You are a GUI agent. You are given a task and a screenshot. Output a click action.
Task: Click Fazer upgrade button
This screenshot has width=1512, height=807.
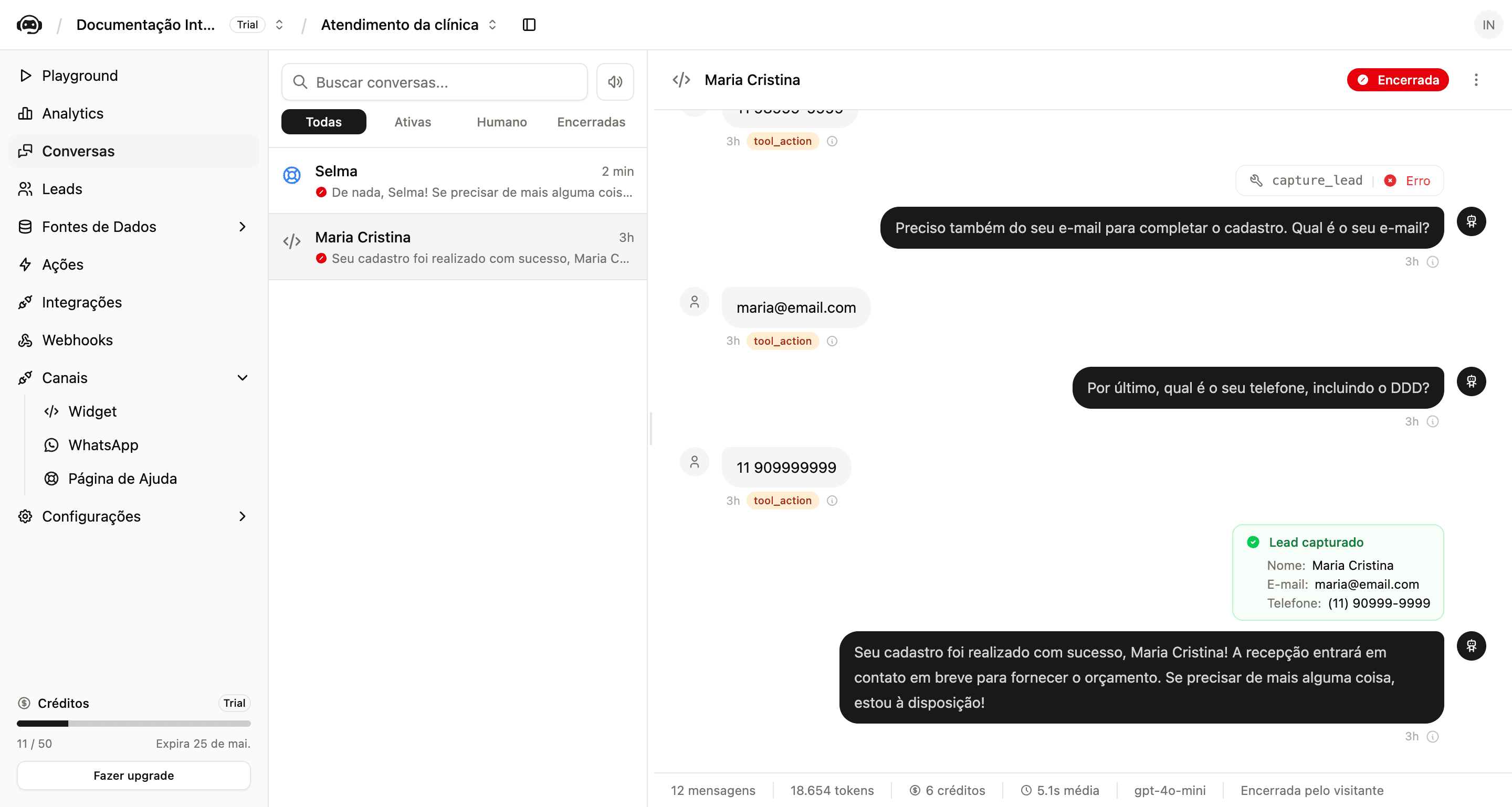134,776
